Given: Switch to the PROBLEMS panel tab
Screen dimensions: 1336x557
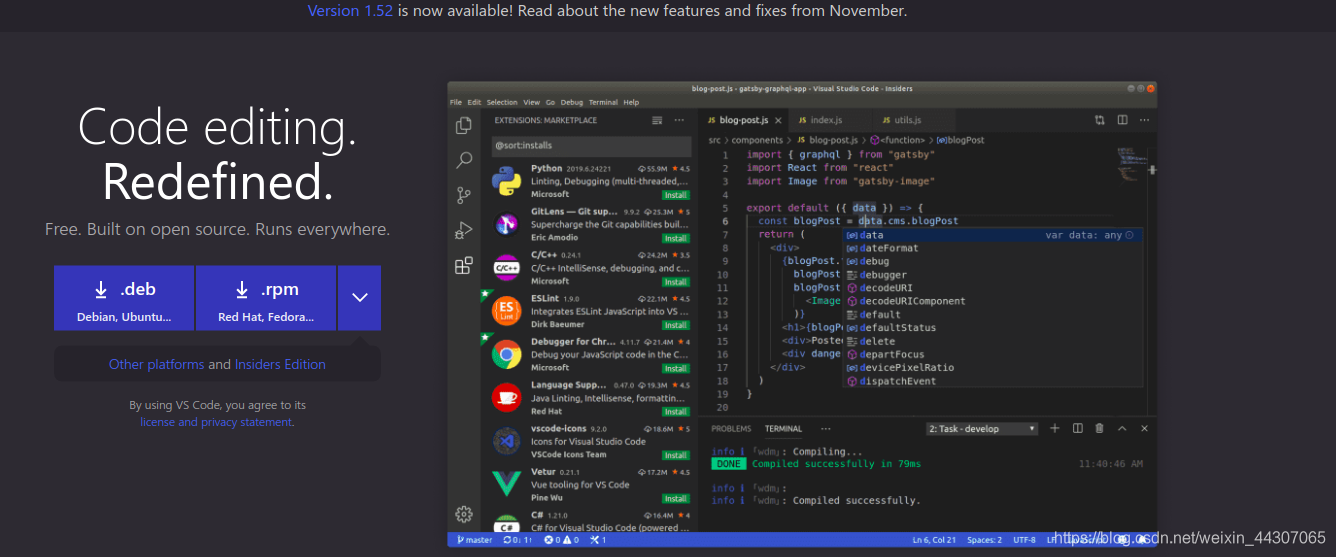Looking at the screenshot, I should (731, 429).
